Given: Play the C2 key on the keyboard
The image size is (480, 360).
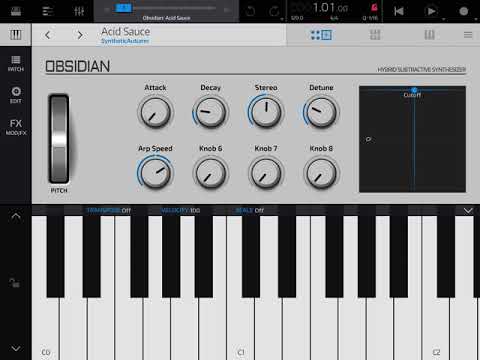Looking at the screenshot, I should pos(436,328).
